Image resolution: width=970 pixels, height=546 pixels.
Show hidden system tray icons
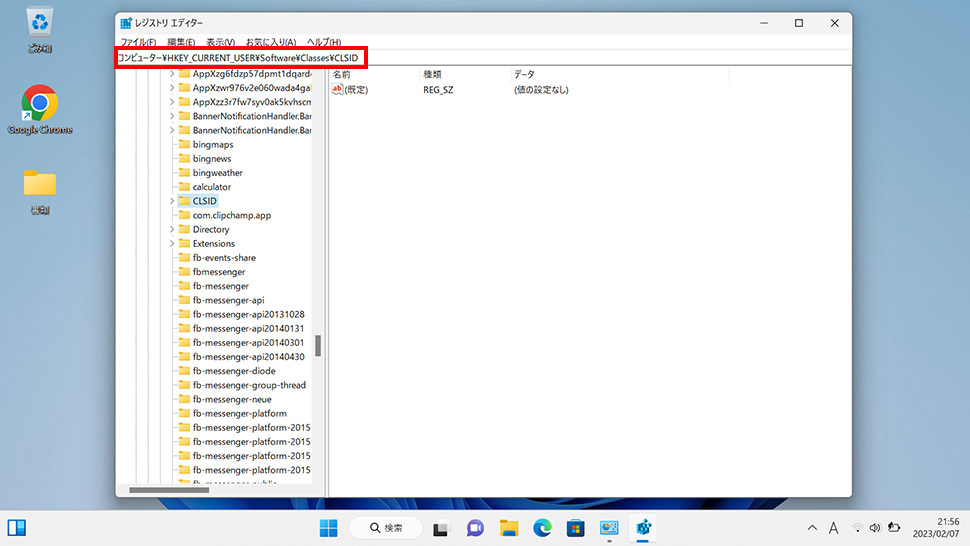coord(812,528)
